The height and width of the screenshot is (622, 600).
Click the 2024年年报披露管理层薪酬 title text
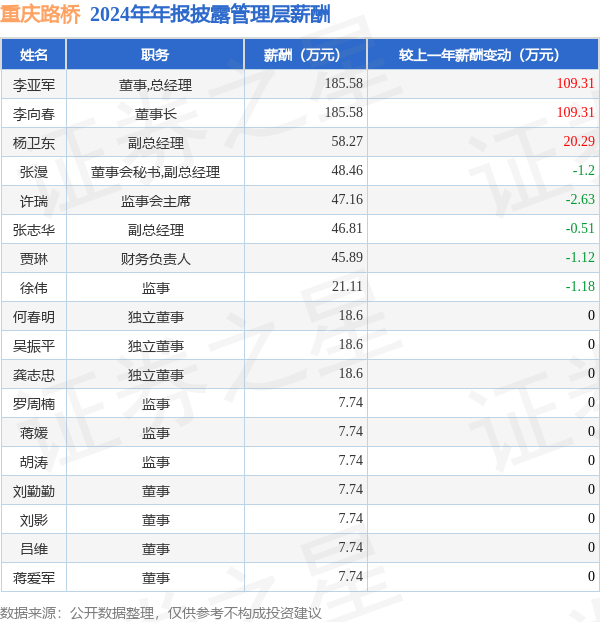click(x=210, y=14)
